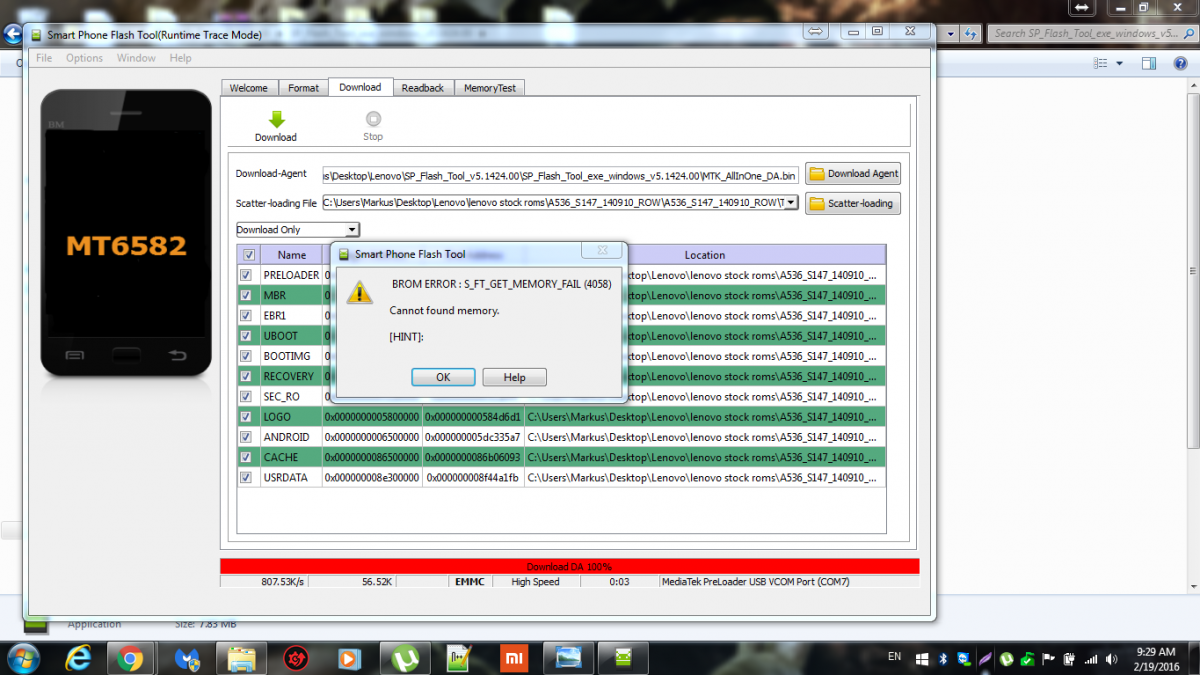Uncheck the LOGO checkbox
Viewport: 1200px width, 675px height.
click(246, 417)
